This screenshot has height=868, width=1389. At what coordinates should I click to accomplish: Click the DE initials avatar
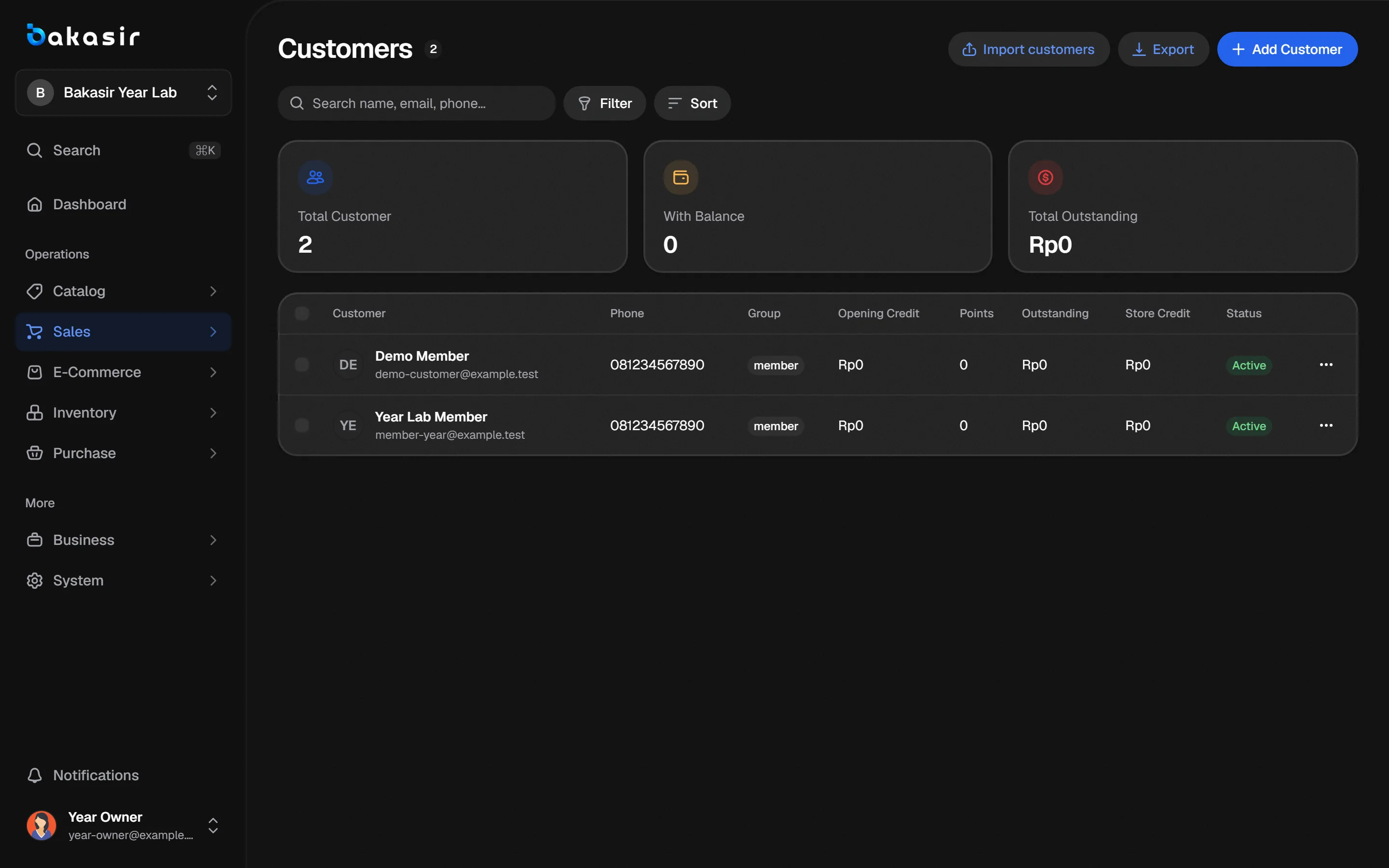coord(348,365)
